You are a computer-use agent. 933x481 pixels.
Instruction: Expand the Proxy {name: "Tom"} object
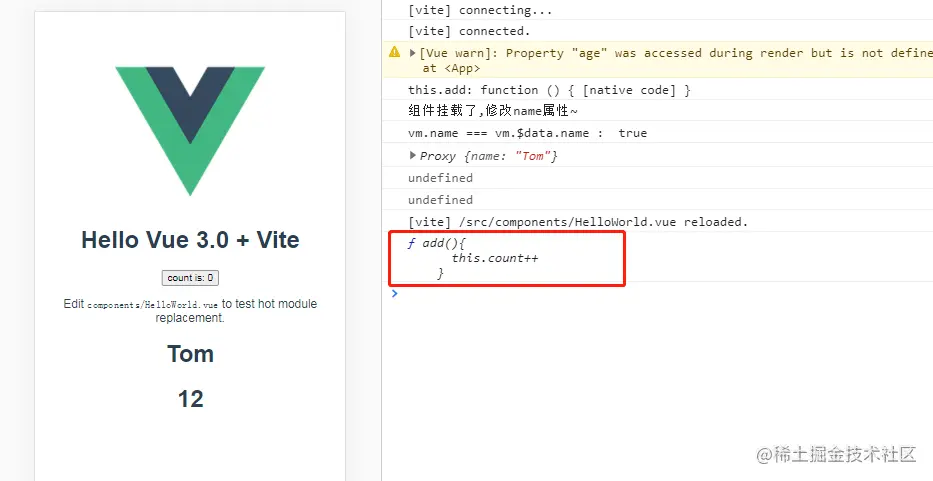pyautogui.click(x=412, y=155)
